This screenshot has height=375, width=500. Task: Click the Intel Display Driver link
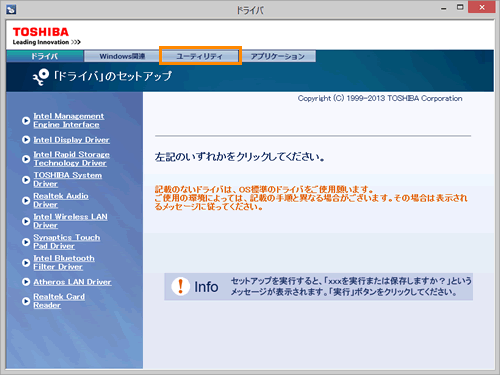click(x=71, y=140)
